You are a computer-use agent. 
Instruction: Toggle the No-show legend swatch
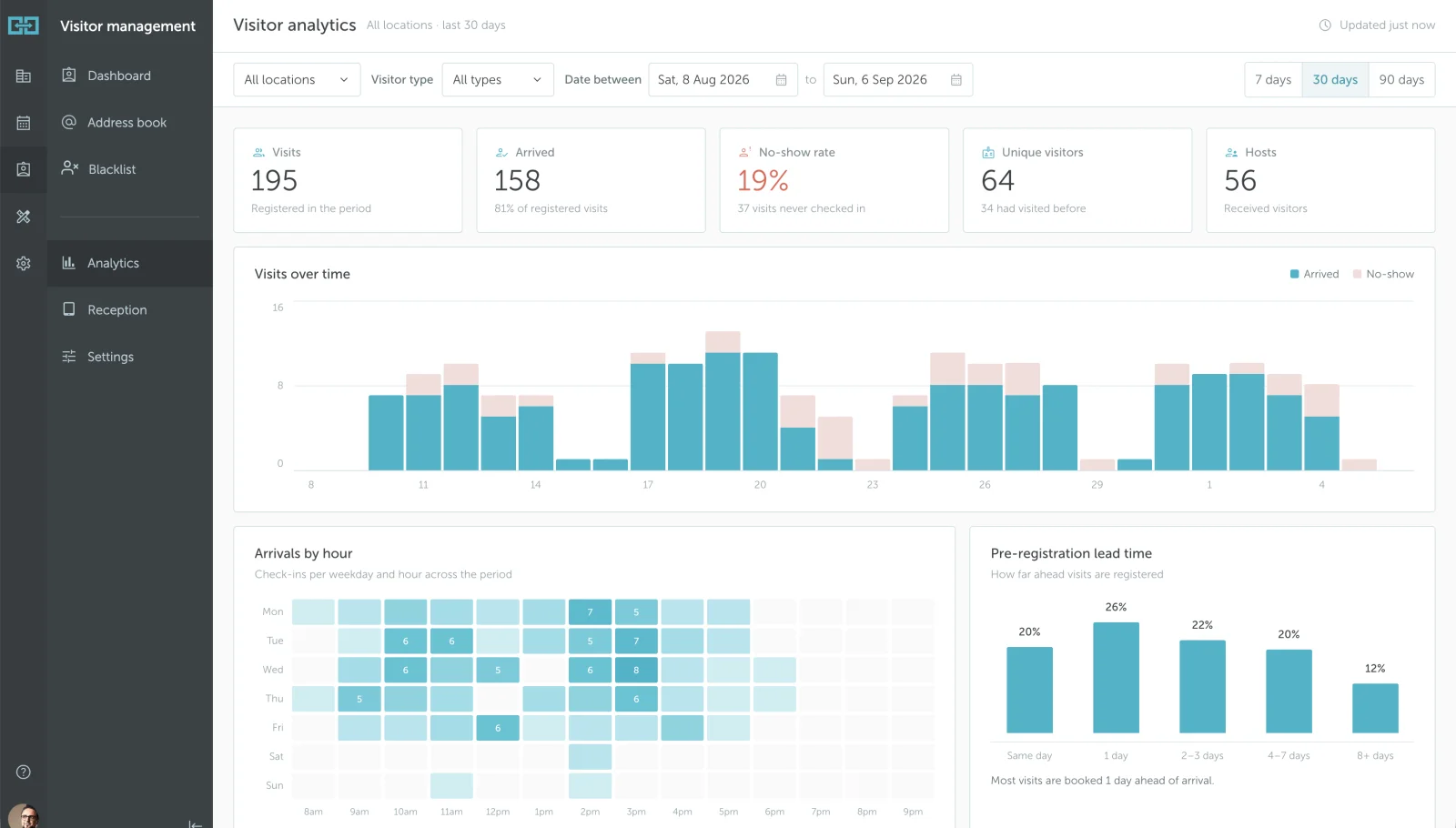pos(1357,274)
